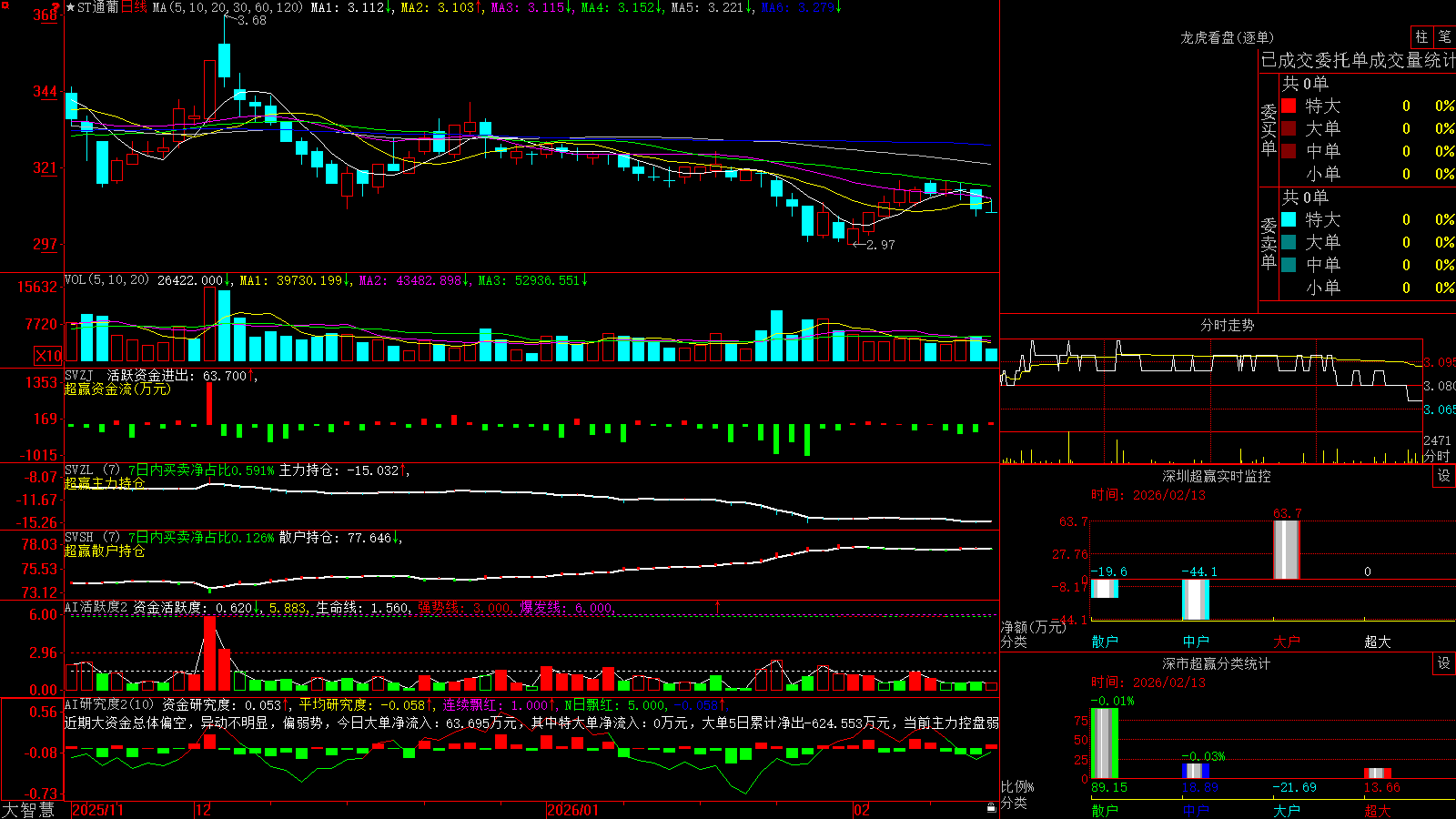Click the X10 volume scale icon
The image size is (1456, 819).
tap(48, 356)
